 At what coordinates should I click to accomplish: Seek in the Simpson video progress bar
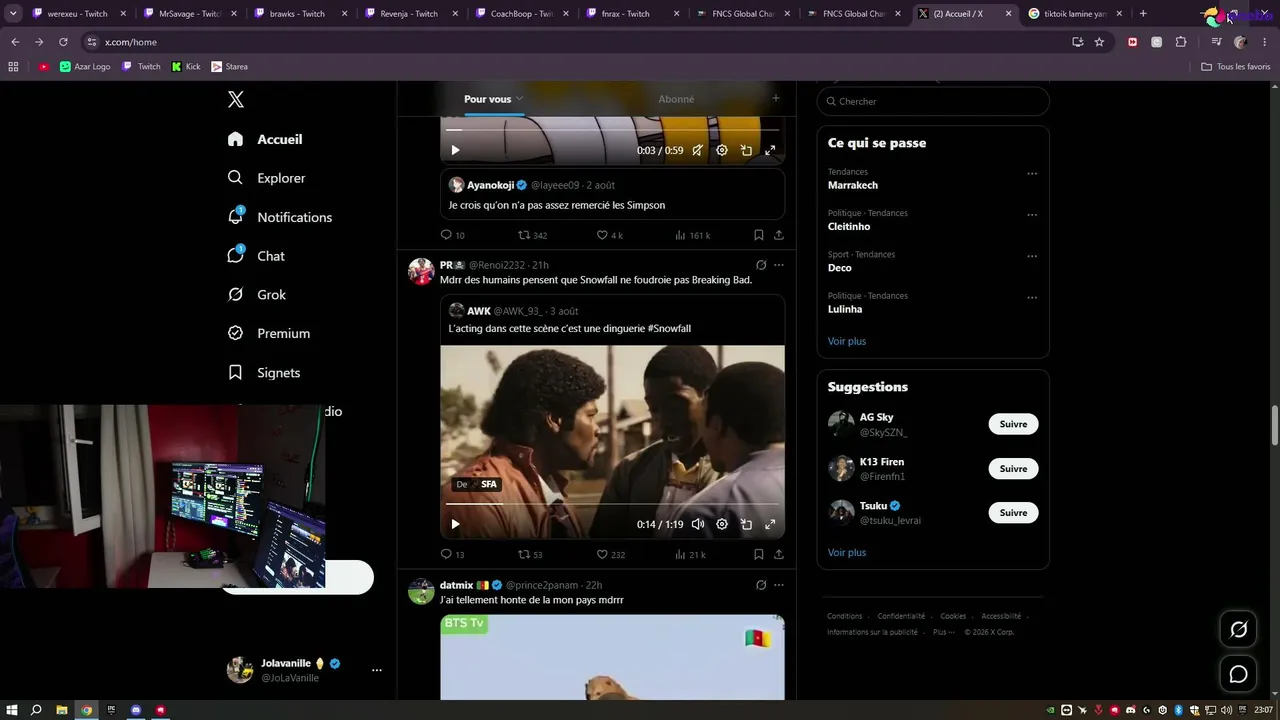pos(612,130)
